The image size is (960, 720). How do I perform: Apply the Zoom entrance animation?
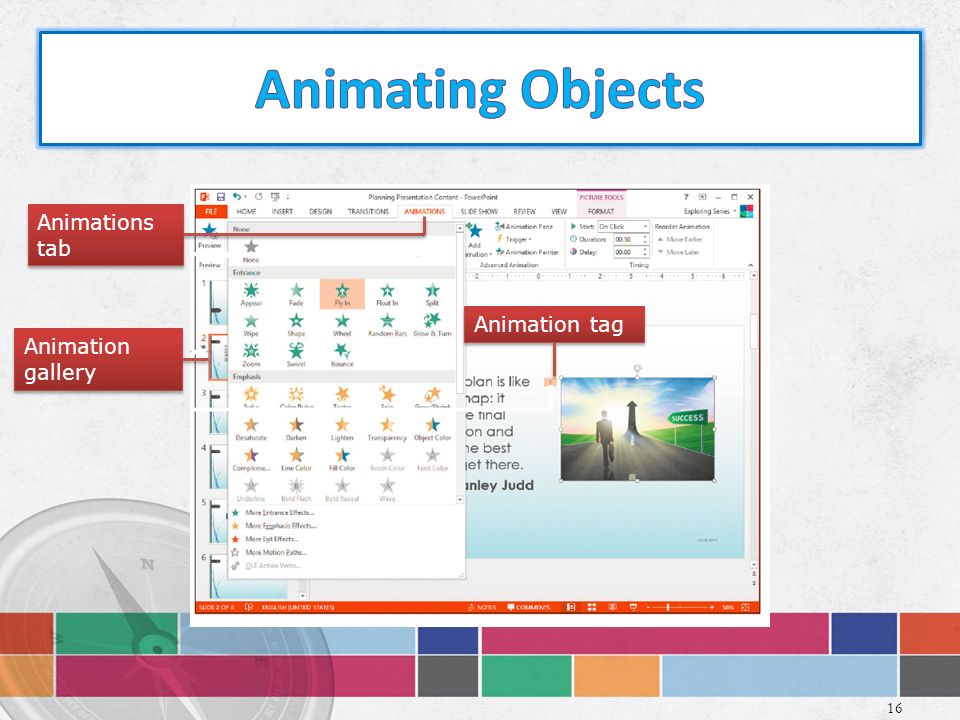pos(251,355)
